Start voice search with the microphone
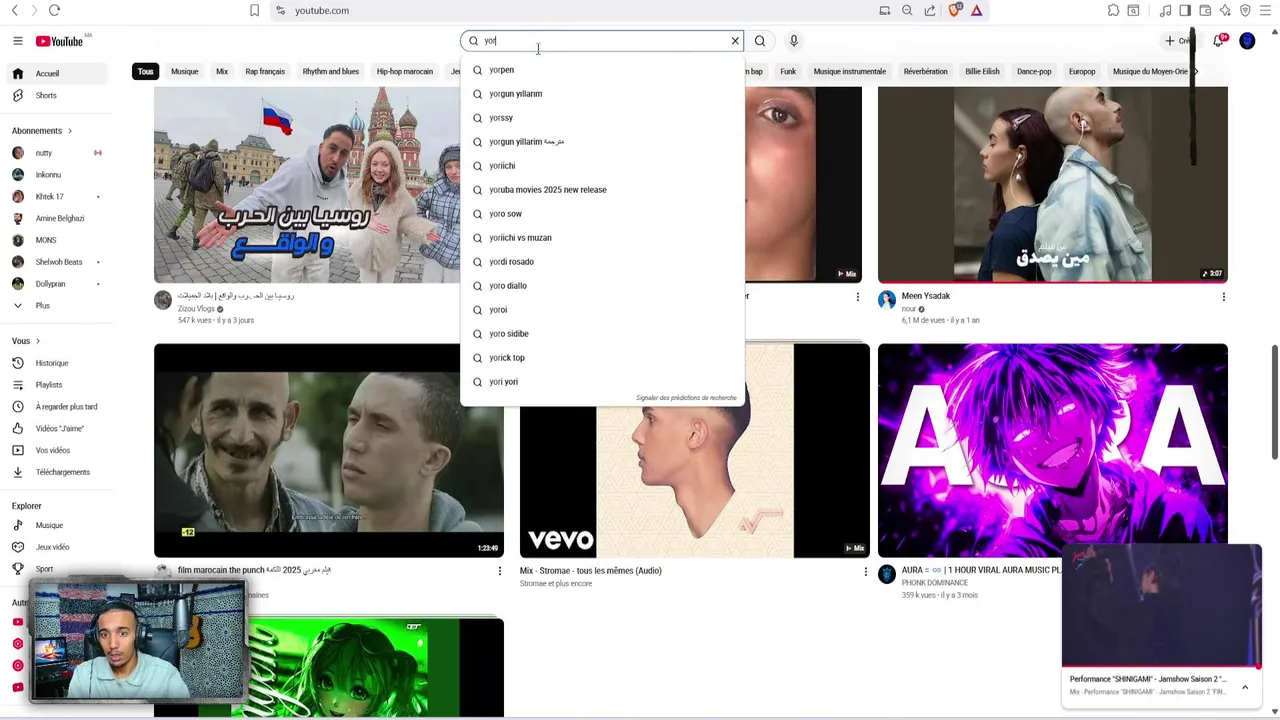1280x720 pixels. tap(794, 41)
